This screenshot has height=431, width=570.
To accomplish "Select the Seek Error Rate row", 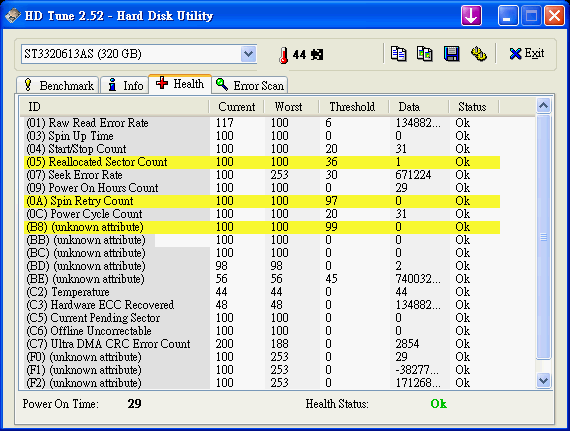I will 262,175.
